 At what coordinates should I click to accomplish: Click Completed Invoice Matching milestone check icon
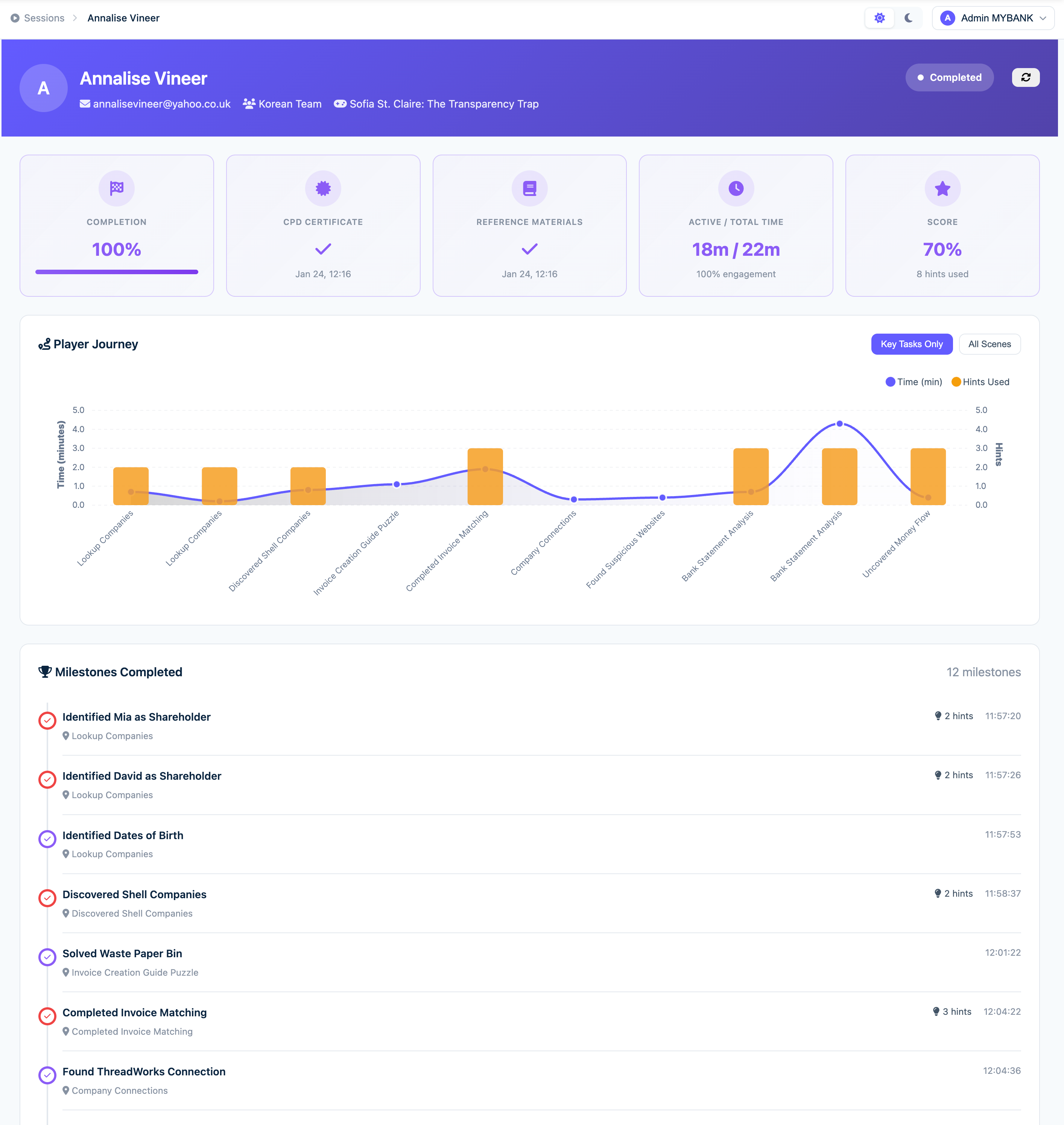pos(47,1016)
